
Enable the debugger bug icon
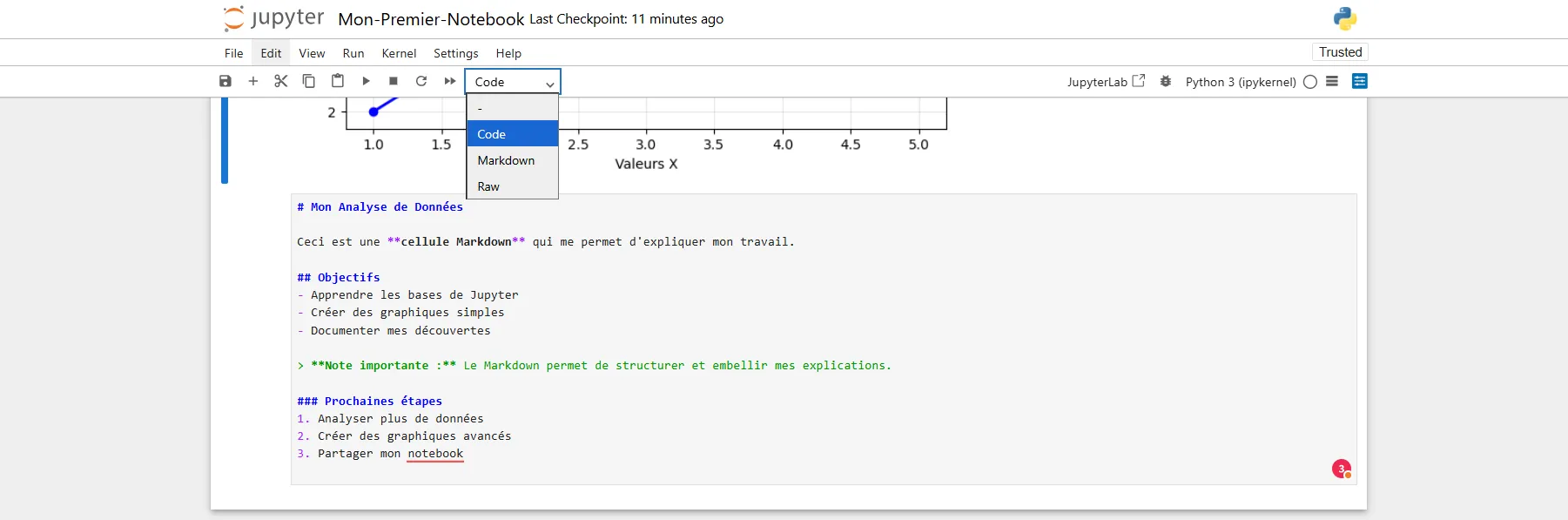pos(1166,81)
